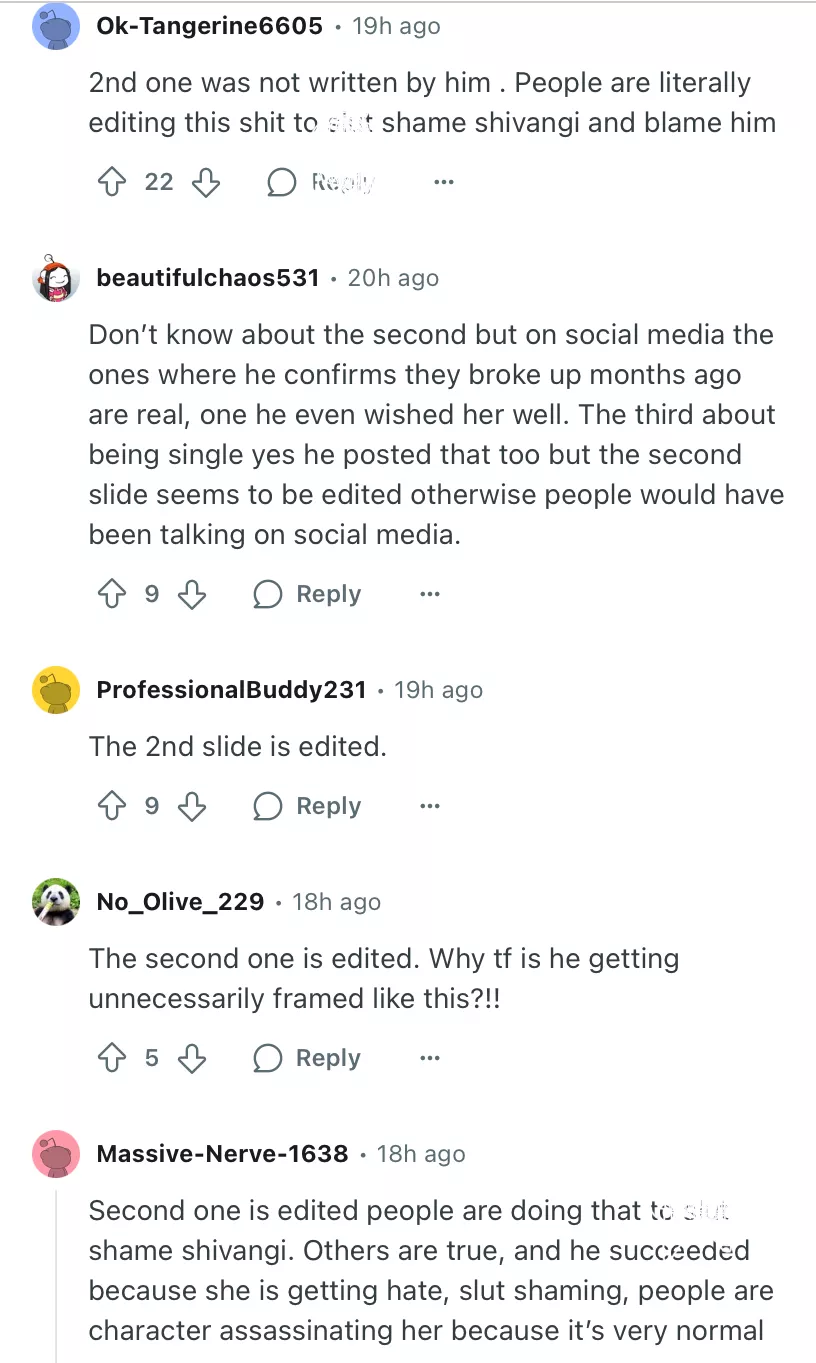Reply to No_Olive_229's comment

(x=308, y=1058)
